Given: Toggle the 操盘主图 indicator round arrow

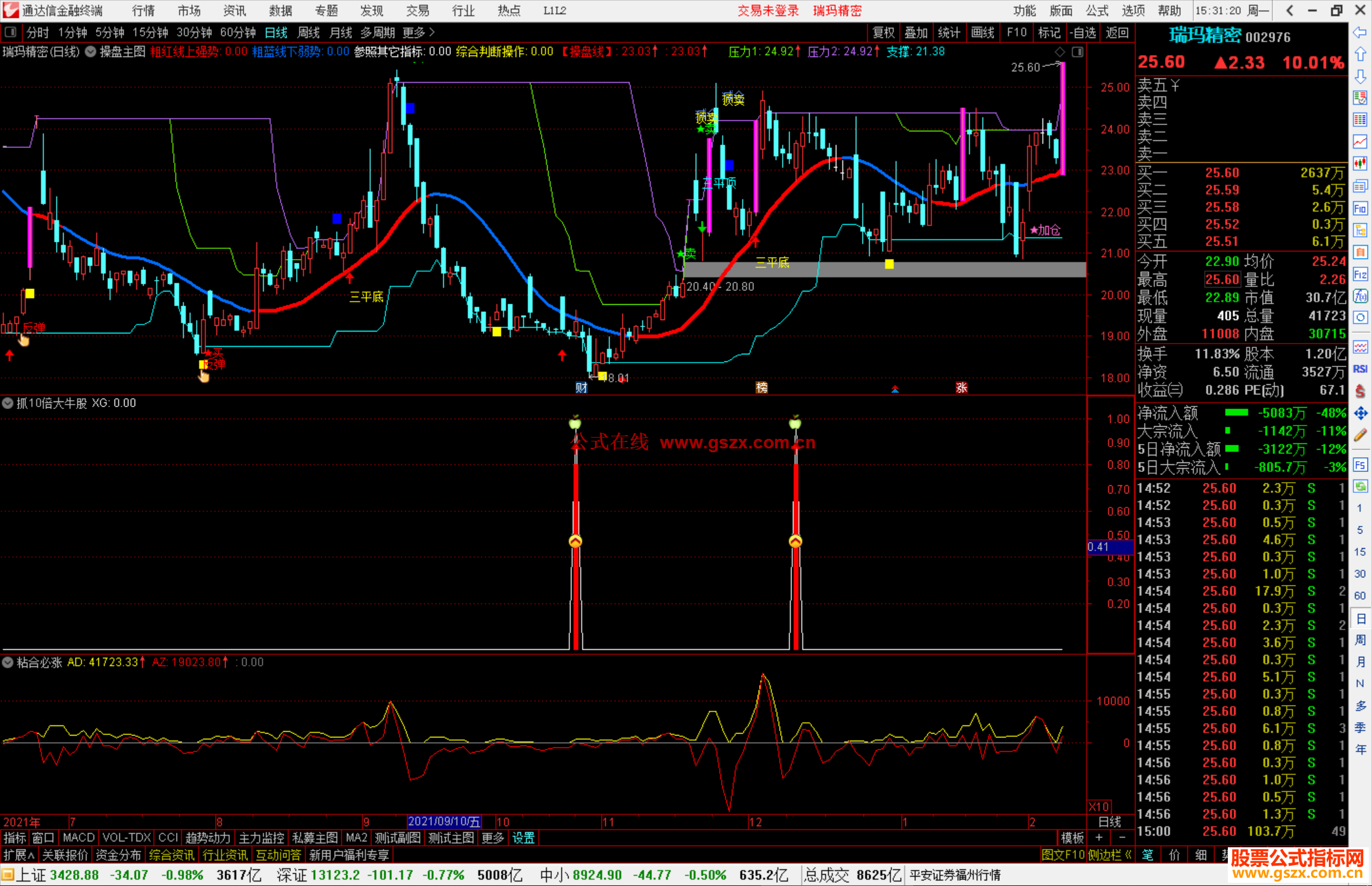Looking at the screenshot, I should click(x=91, y=51).
